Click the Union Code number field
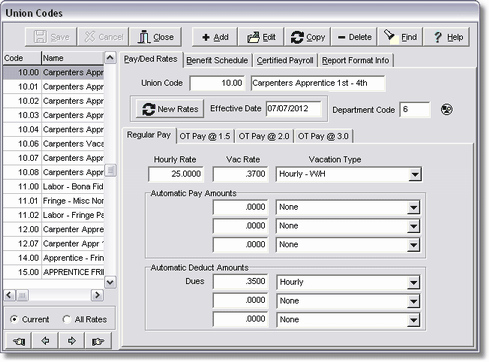489x362 pixels. [x=217, y=83]
